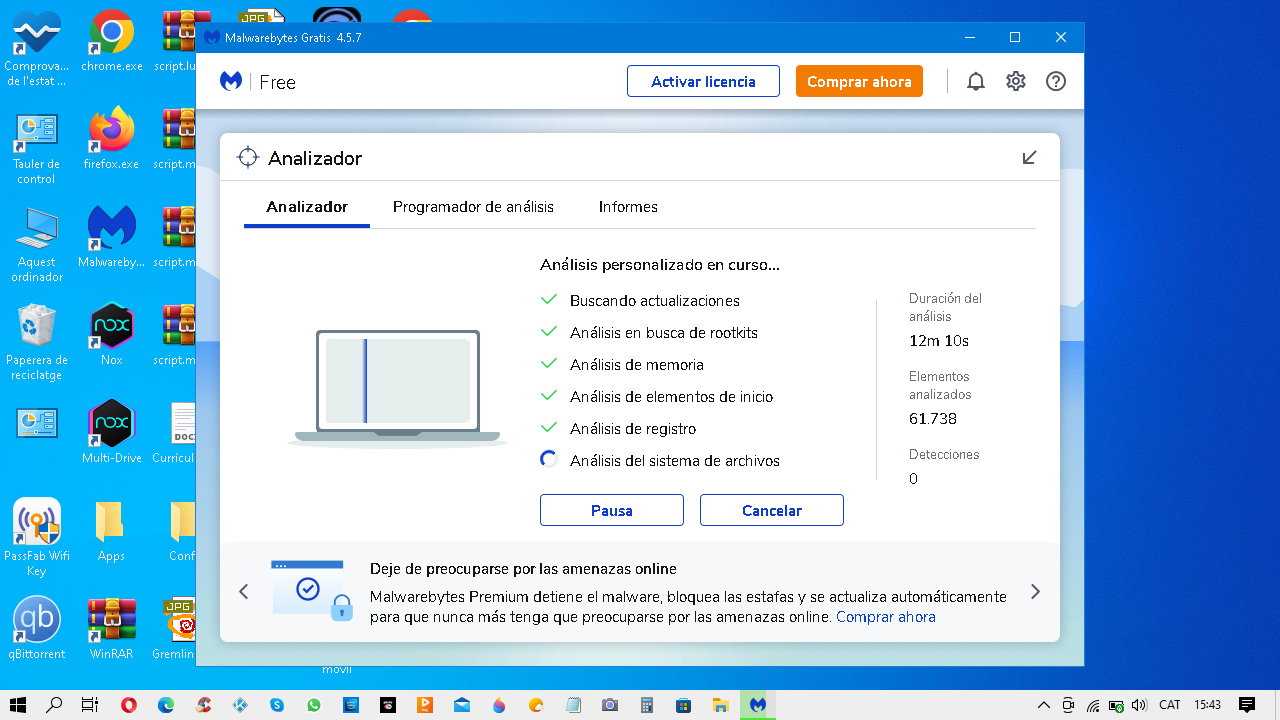The height and width of the screenshot is (720, 1280).
Task: Switch to the Informes tab
Action: point(628,207)
